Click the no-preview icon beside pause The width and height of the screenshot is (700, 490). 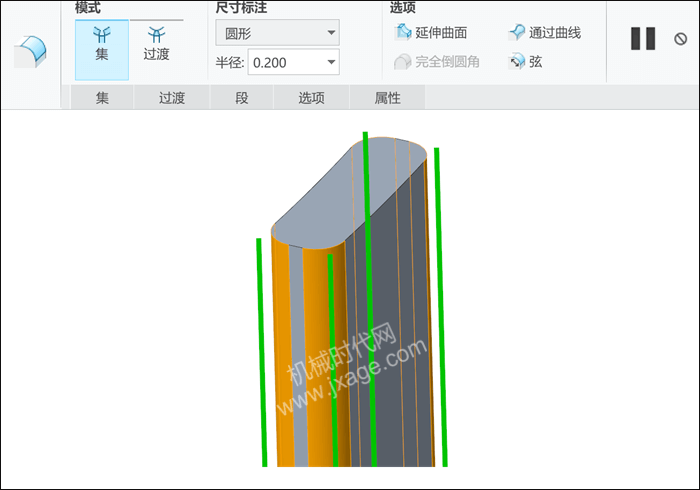coord(680,39)
